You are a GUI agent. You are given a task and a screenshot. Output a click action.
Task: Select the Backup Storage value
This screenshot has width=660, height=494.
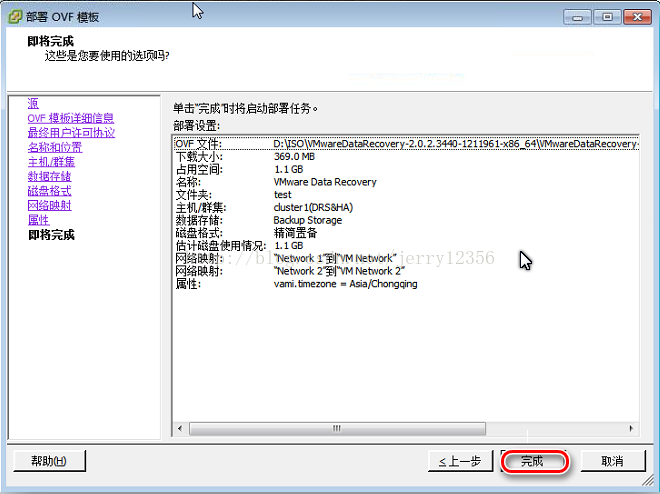click(x=308, y=220)
